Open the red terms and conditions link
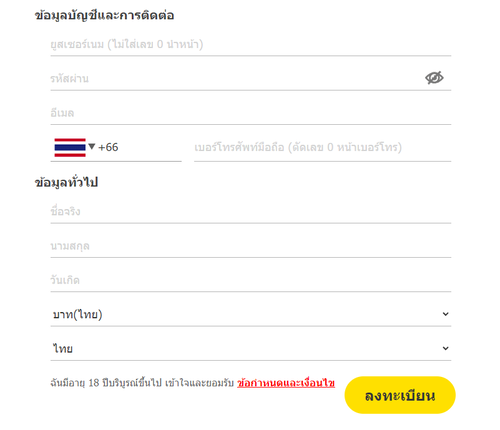The width and height of the screenshot is (500, 430). pyautogui.click(x=286, y=383)
